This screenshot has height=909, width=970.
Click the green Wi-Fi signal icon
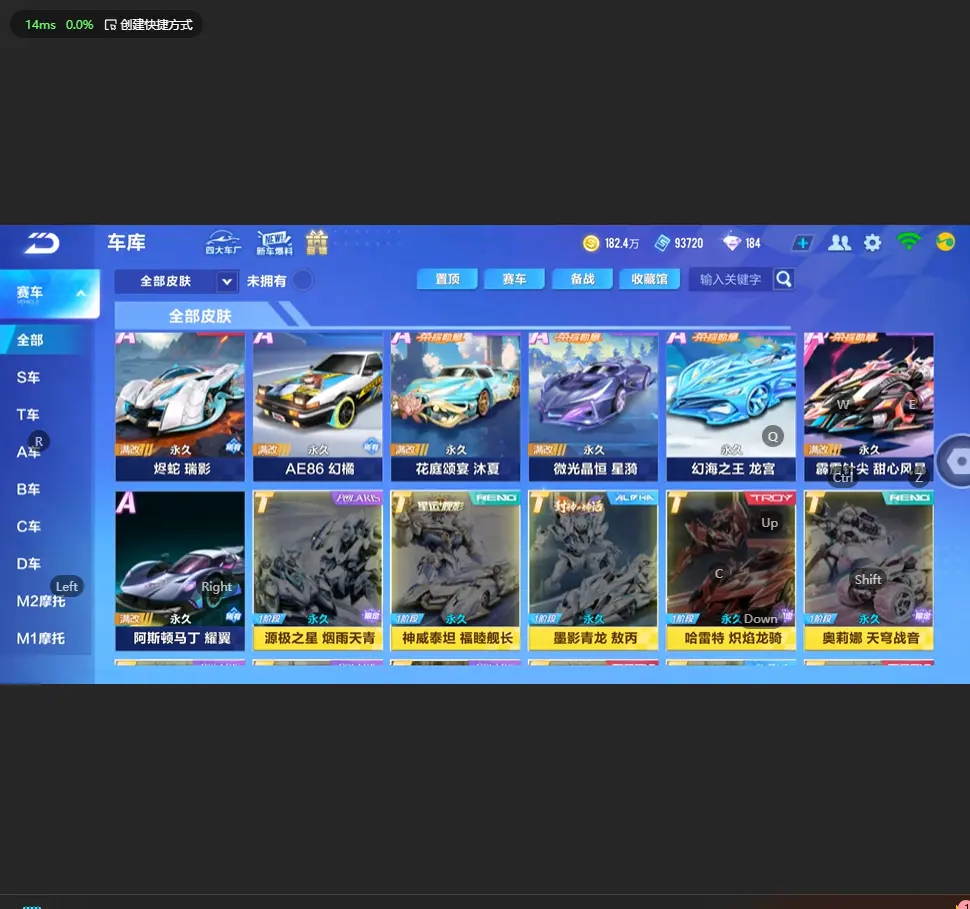tap(909, 241)
